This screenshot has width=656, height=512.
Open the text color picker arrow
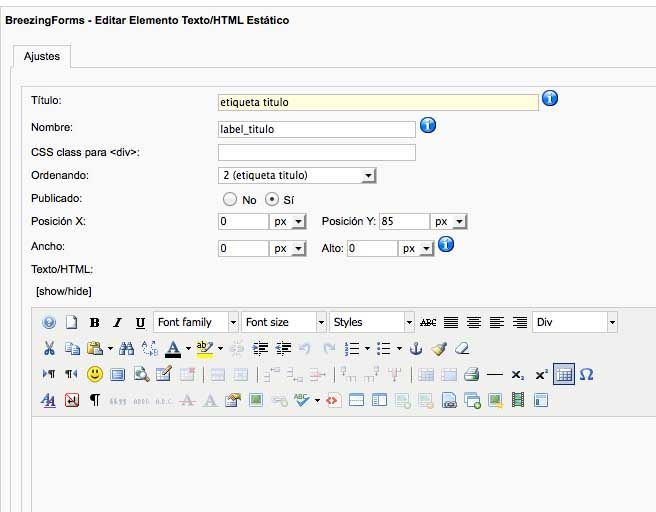point(188,348)
